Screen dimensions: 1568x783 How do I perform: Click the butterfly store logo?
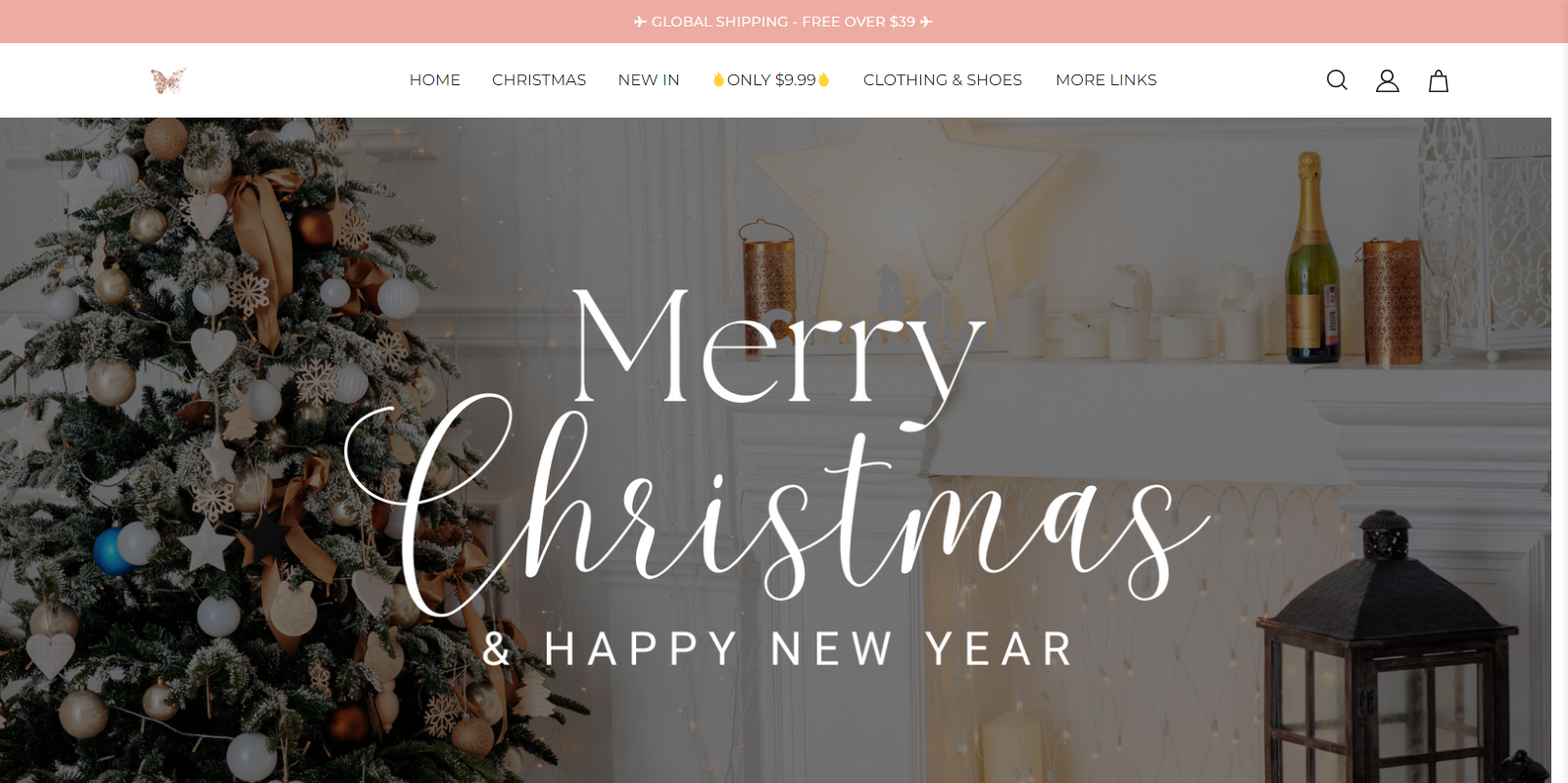tap(169, 80)
